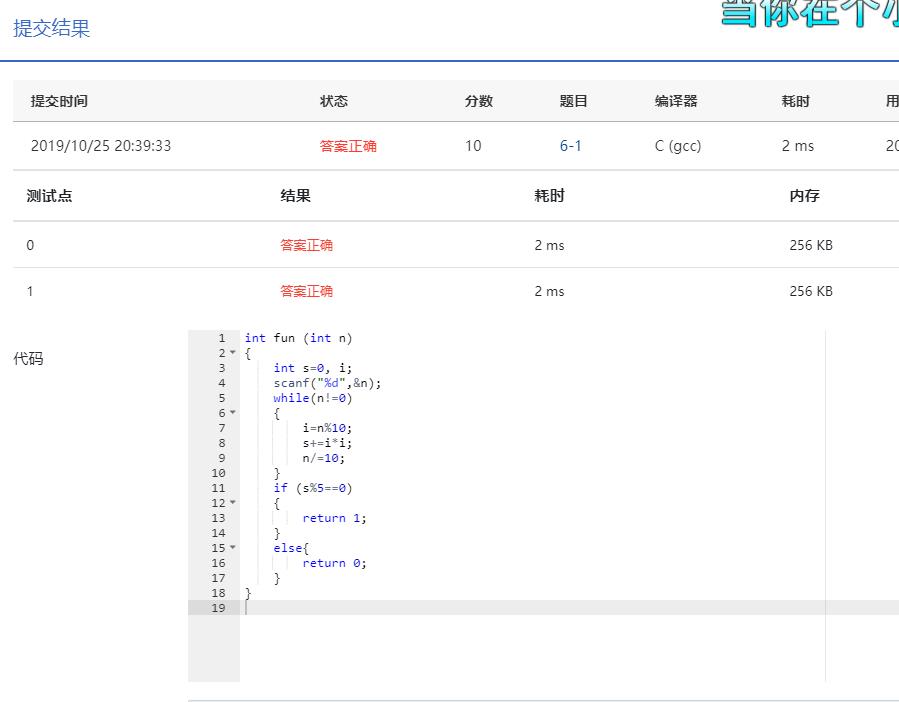Click code line return 0;

(334, 563)
